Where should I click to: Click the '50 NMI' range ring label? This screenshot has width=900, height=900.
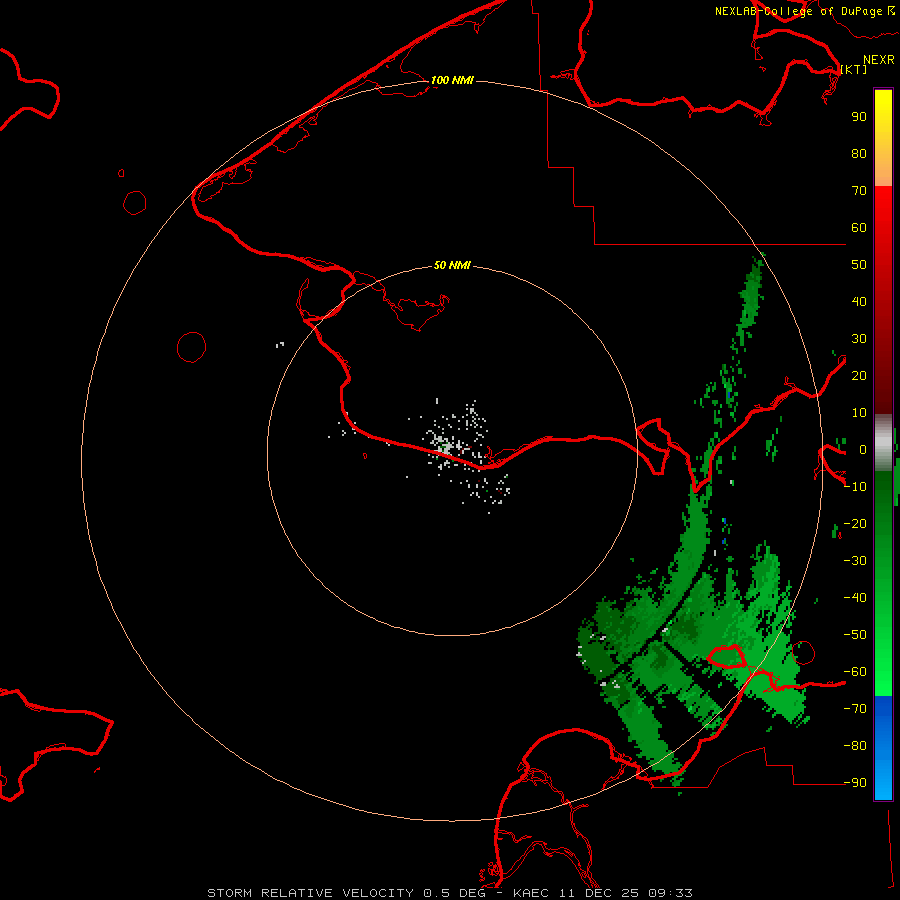(452, 265)
